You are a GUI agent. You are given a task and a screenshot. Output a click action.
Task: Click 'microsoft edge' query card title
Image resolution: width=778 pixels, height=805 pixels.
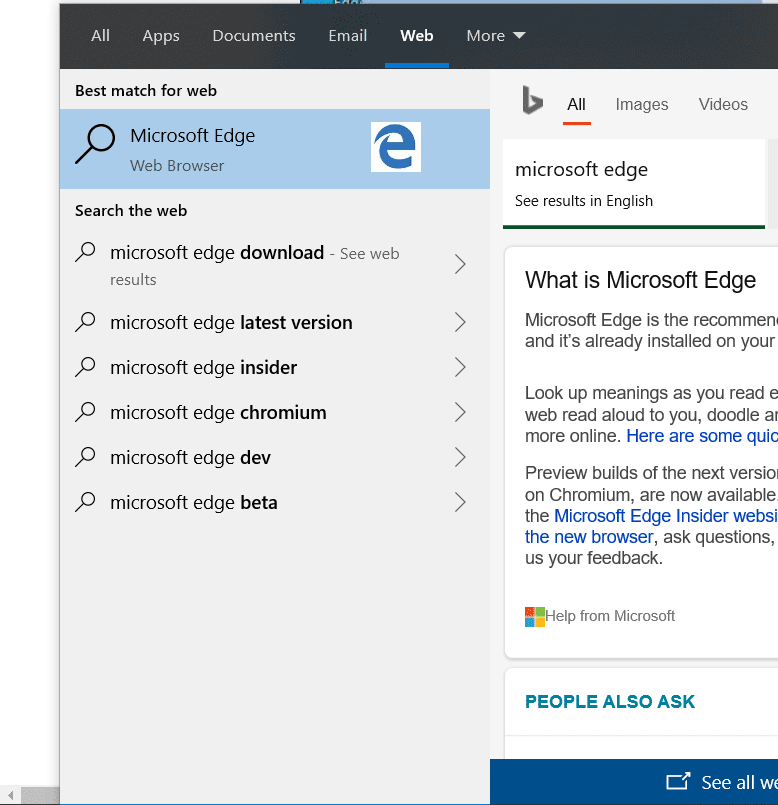tap(581, 170)
